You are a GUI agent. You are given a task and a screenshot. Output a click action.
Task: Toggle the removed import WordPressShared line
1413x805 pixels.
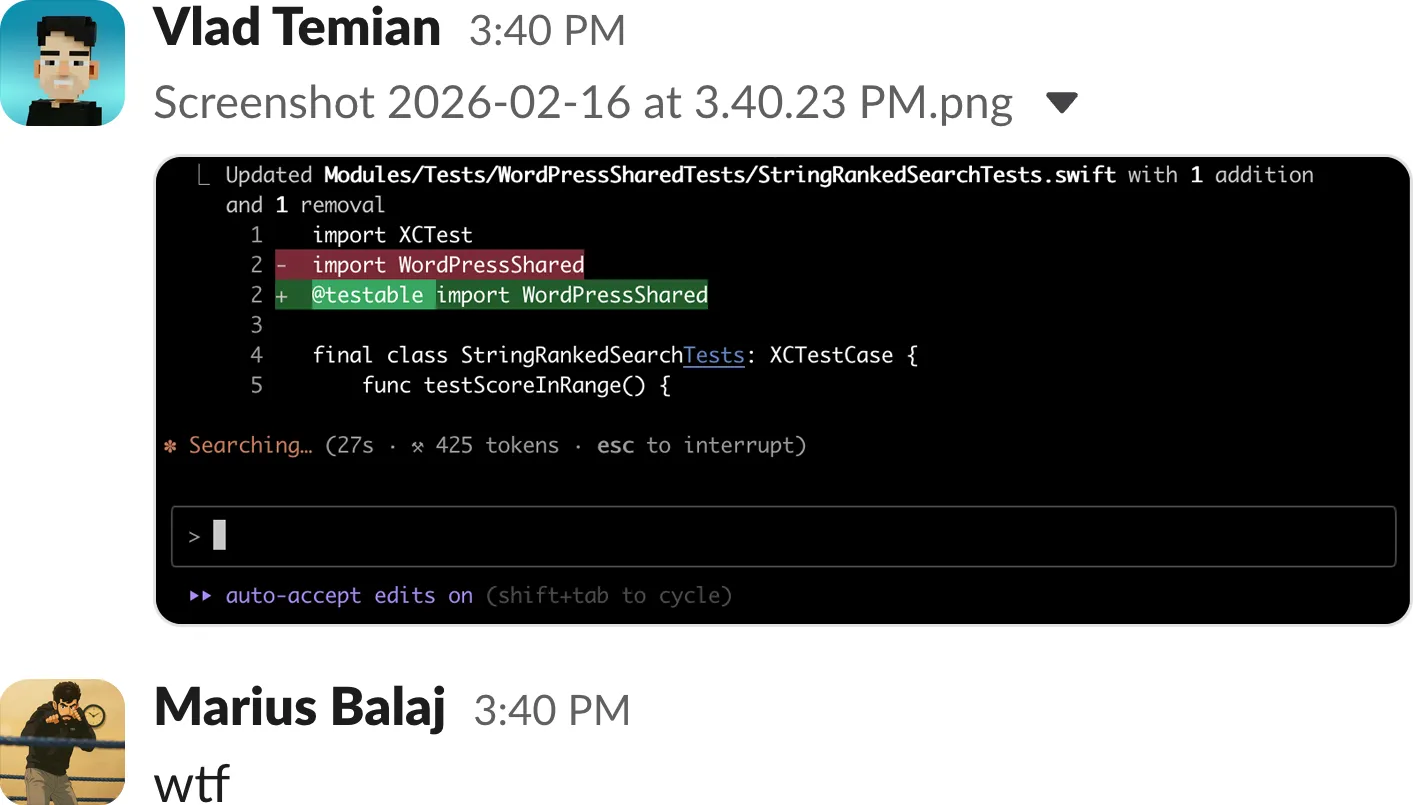pyautogui.click(x=447, y=265)
